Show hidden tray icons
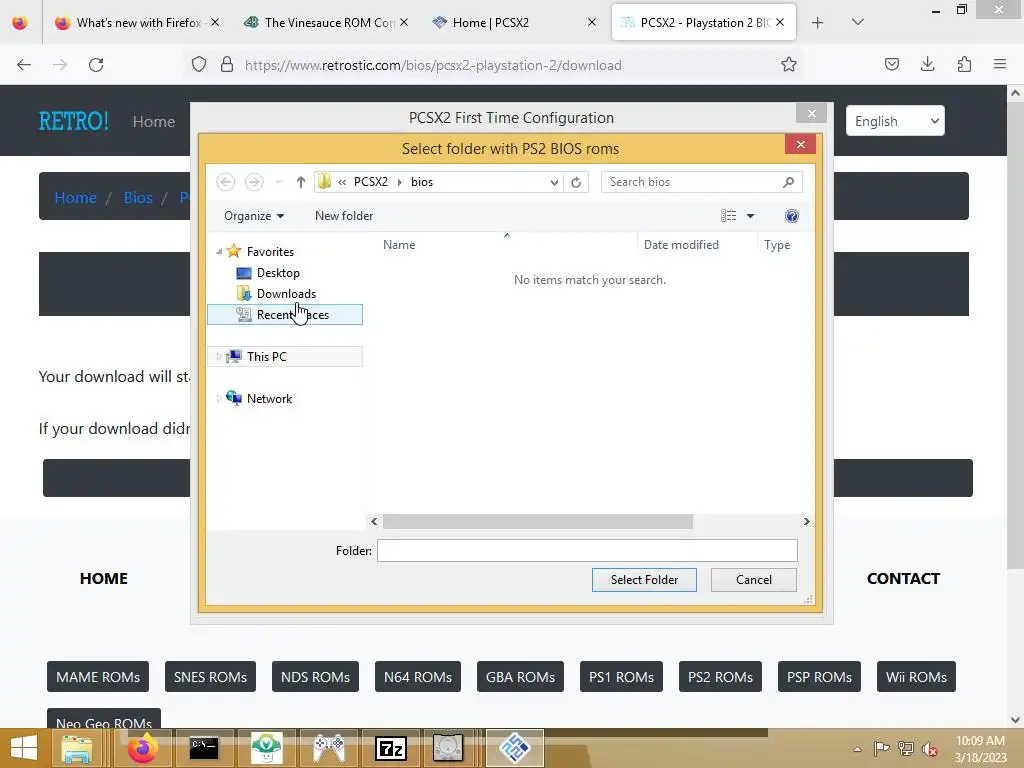 tap(857, 749)
